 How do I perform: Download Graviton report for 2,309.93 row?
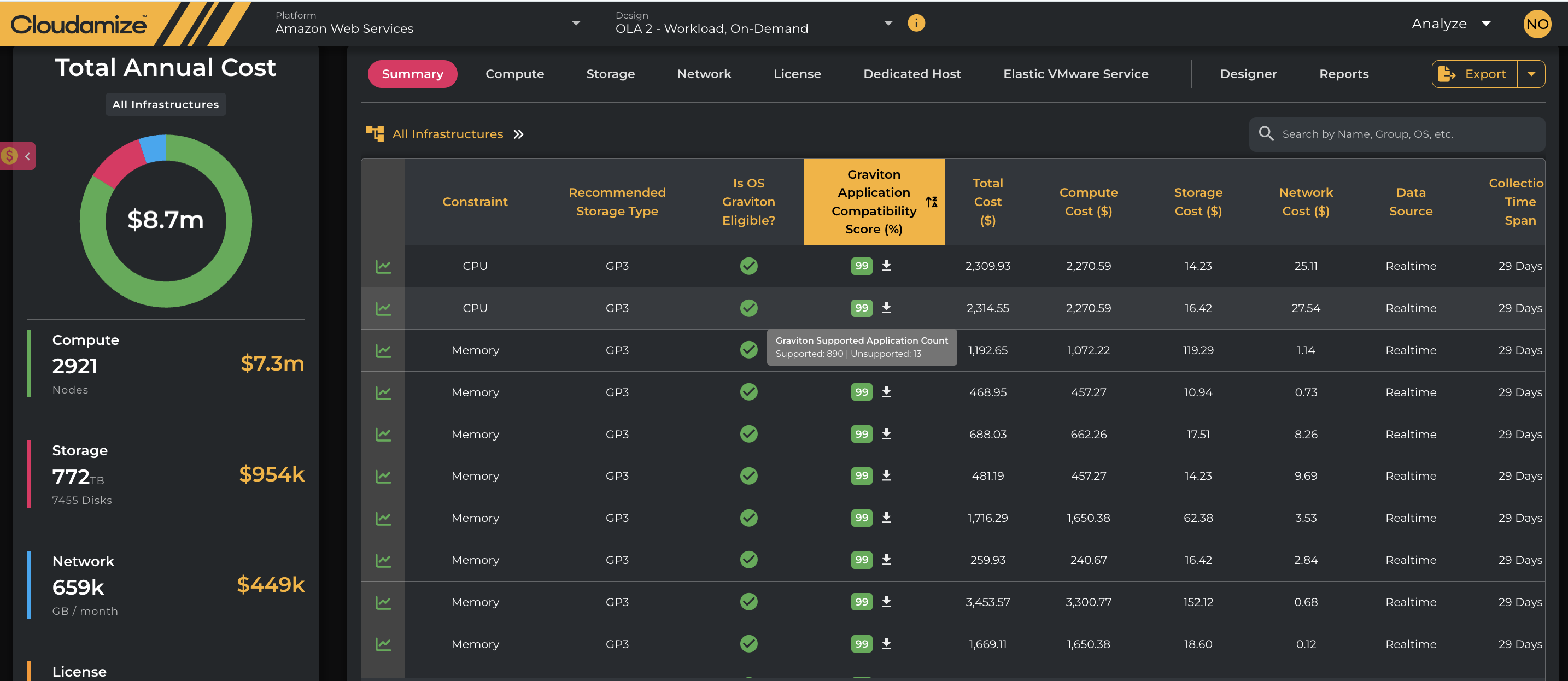[x=886, y=266]
